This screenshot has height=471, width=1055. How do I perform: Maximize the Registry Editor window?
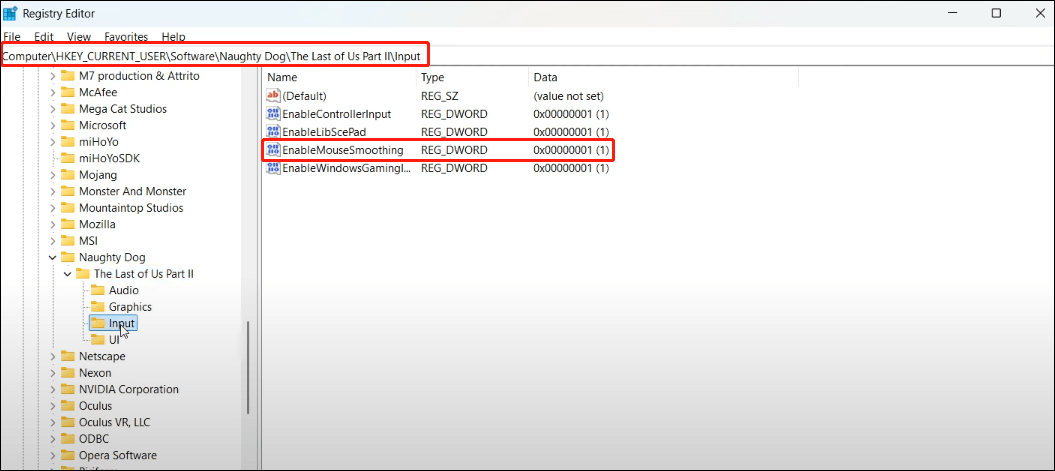(x=996, y=13)
